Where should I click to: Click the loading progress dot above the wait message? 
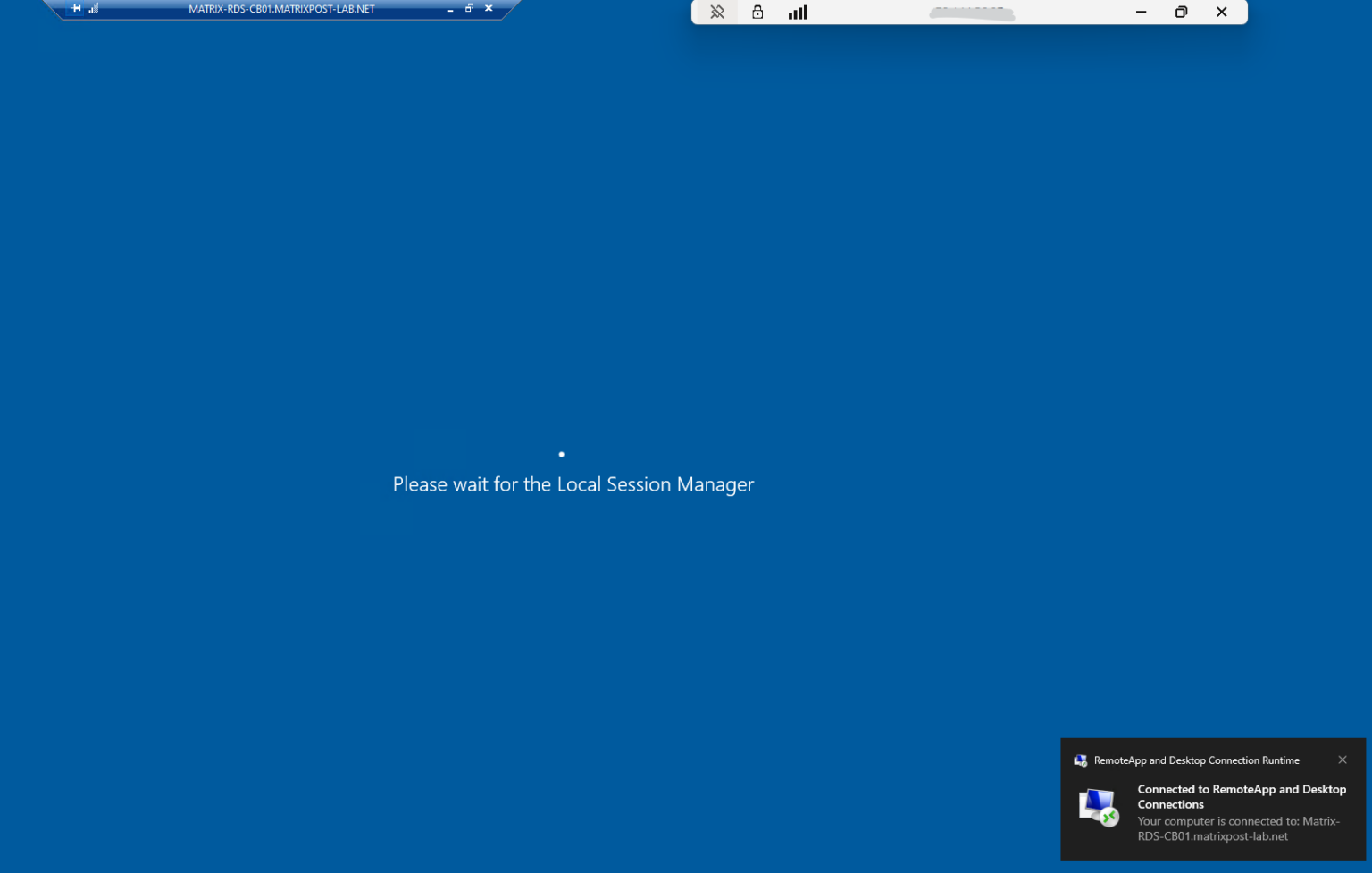[x=561, y=454]
